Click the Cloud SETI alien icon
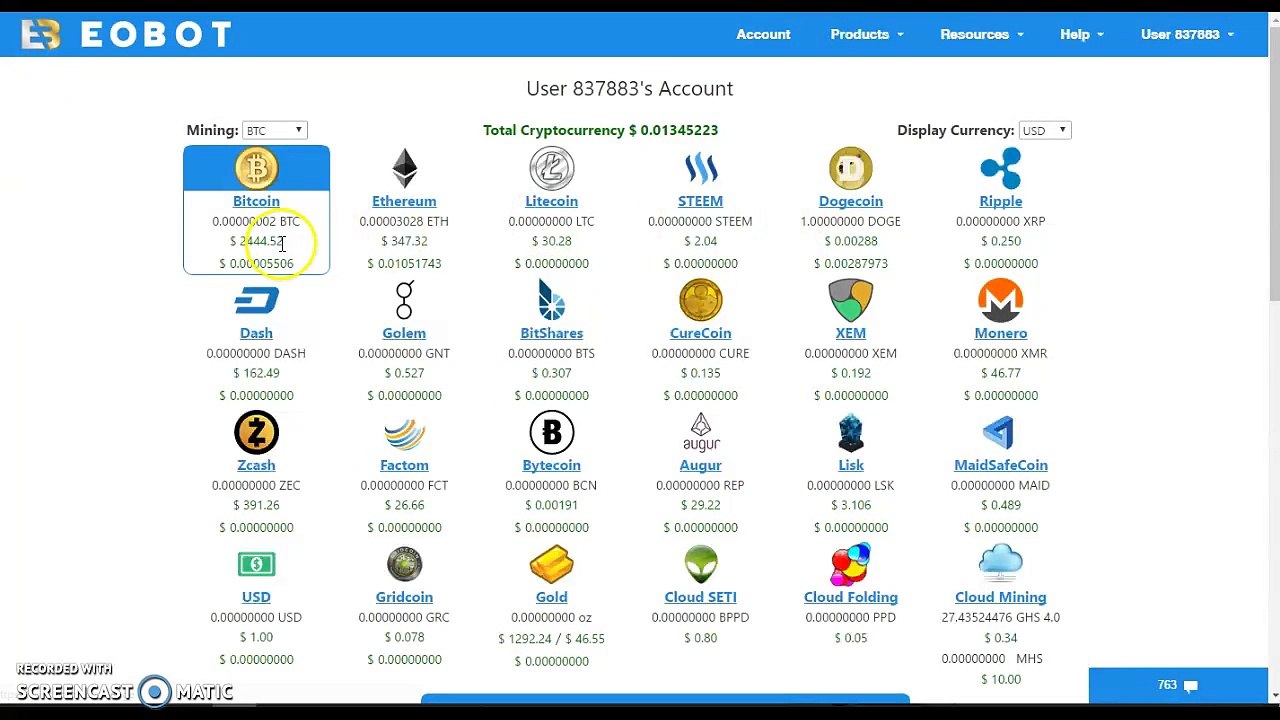Screen dimensions: 1280x720 pos(700,564)
